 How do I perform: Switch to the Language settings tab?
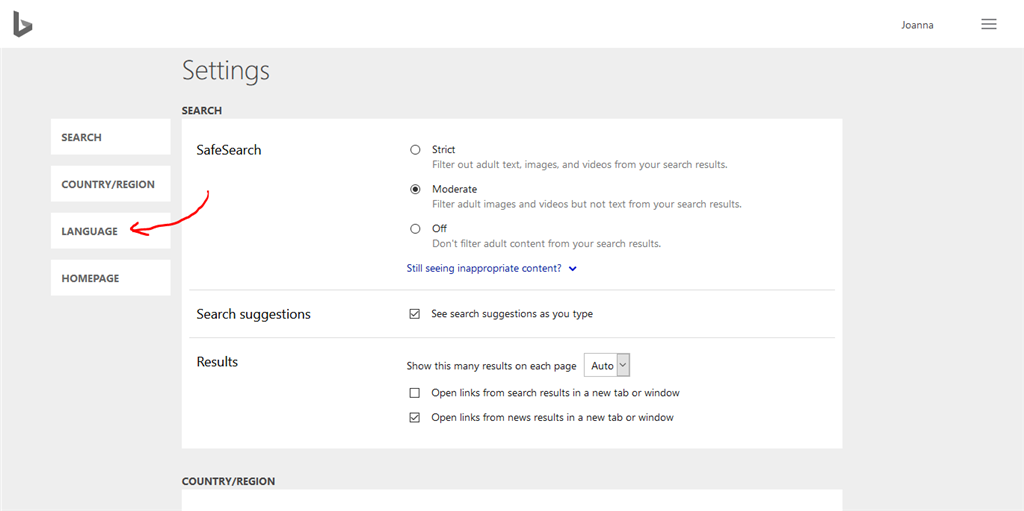point(110,231)
